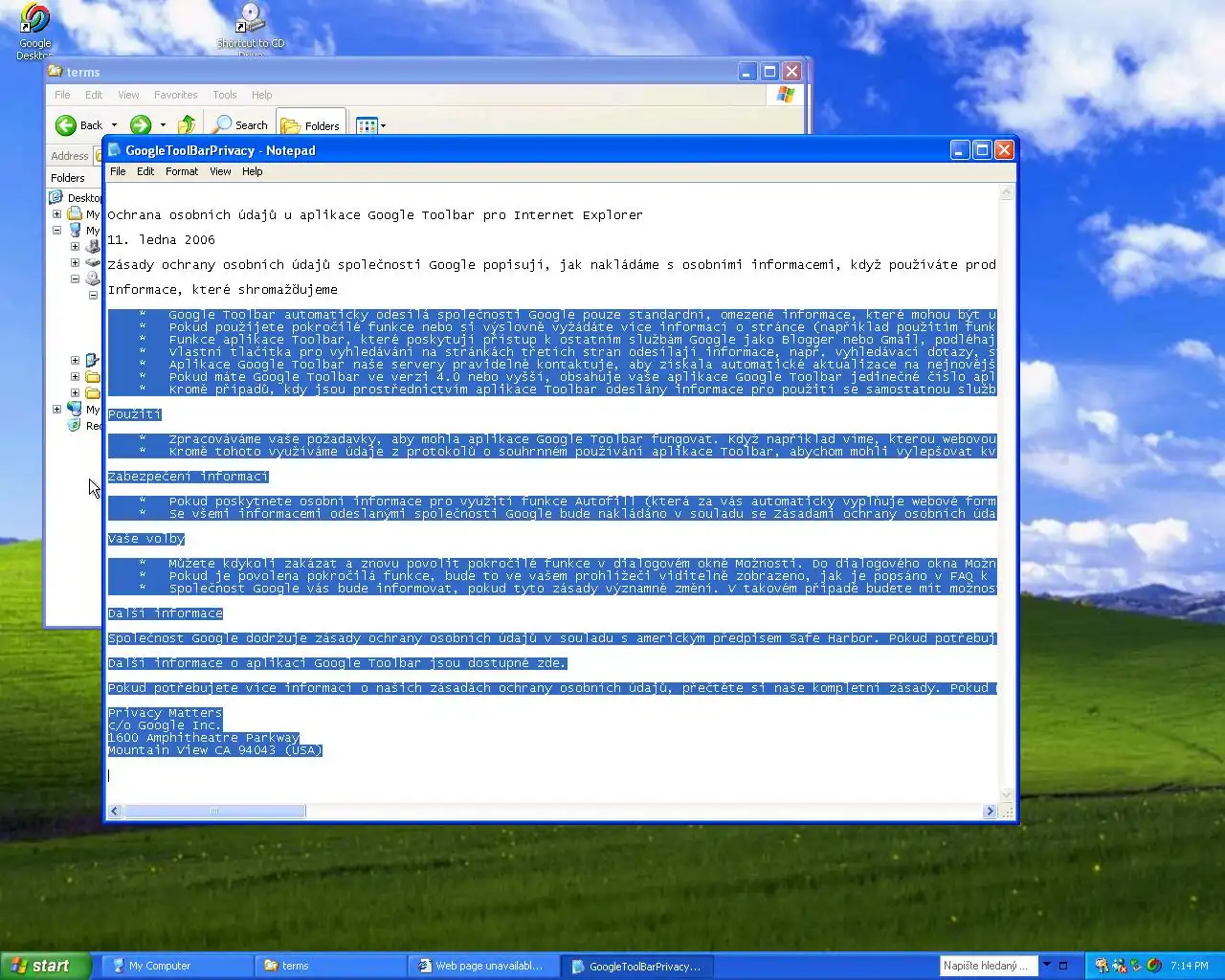Open Notepad View menu
The width and height of the screenshot is (1225, 980).
point(220,171)
